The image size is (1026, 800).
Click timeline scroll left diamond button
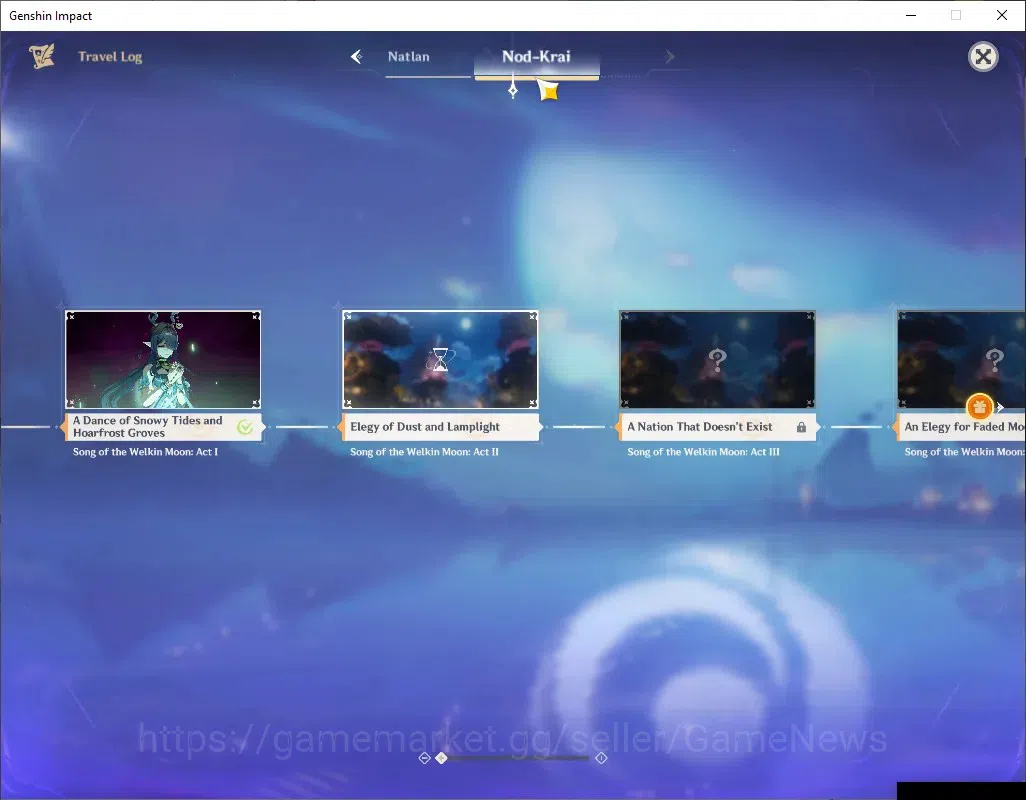(x=424, y=757)
